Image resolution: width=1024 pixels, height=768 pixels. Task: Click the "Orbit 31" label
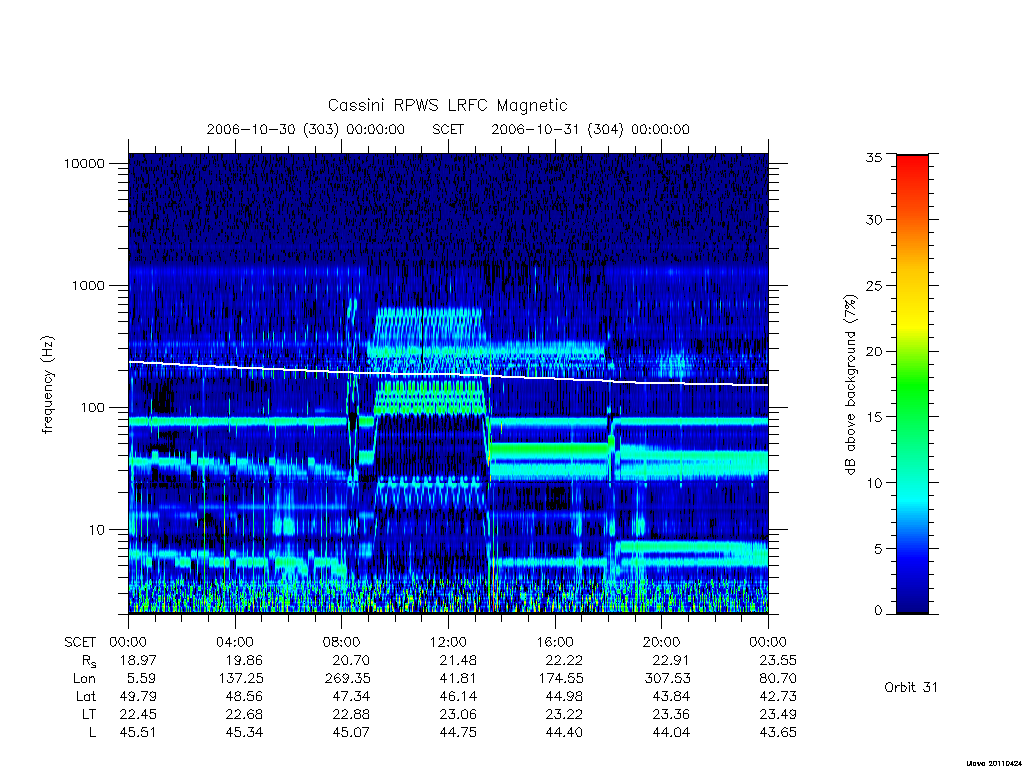pos(910,687)
